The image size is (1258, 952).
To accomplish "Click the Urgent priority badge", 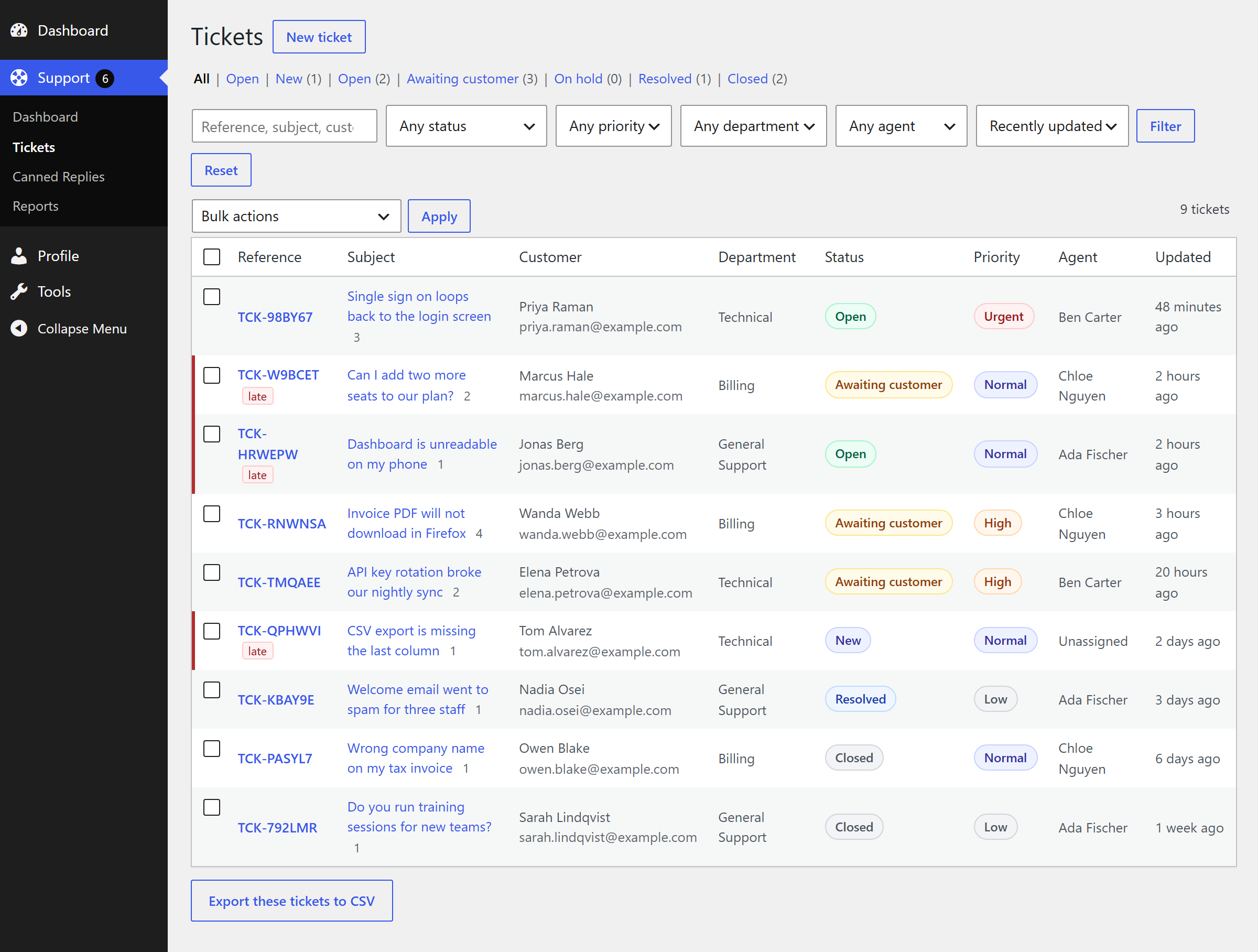I will pyautogui.click(x=1003, y=316).
